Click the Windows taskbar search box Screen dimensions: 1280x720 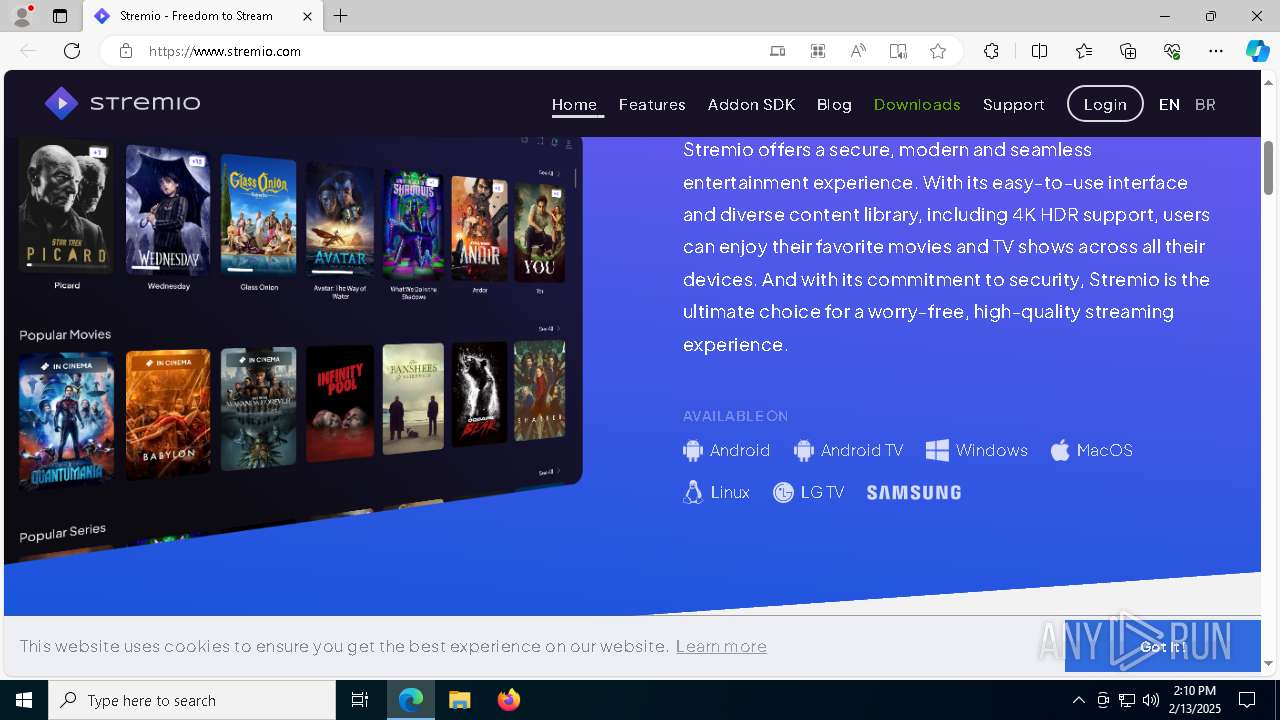(x=192, y=700)
